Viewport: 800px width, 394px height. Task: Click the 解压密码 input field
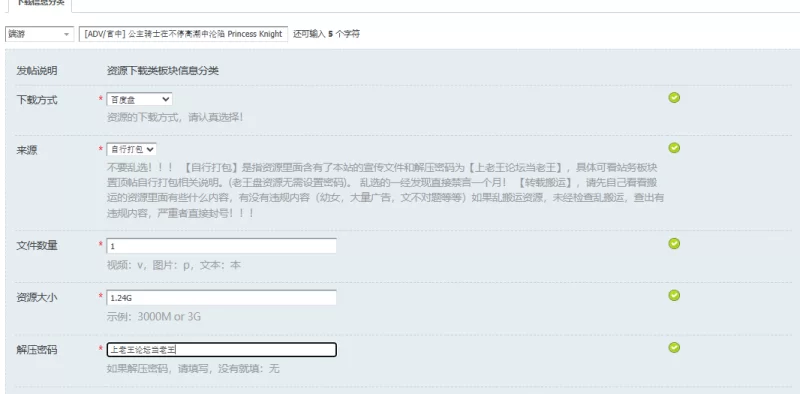pos(221,350)
